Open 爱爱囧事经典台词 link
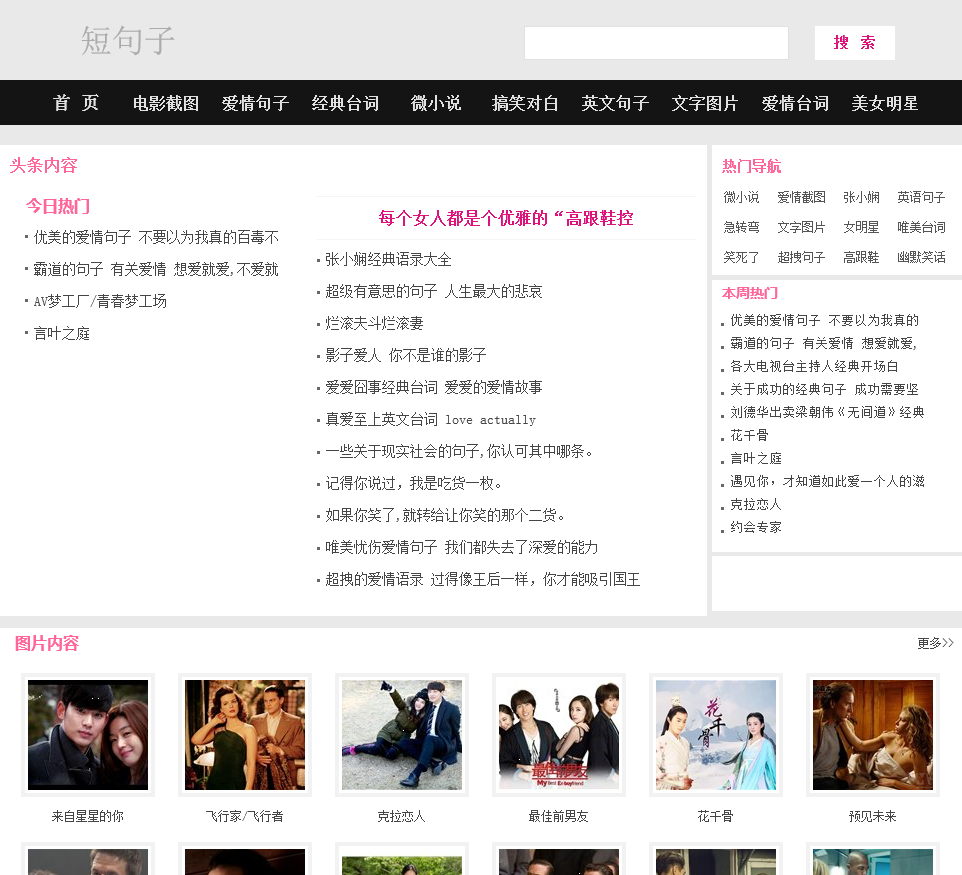The width and height of the screenshot is (962, 875). coord(434,387)
